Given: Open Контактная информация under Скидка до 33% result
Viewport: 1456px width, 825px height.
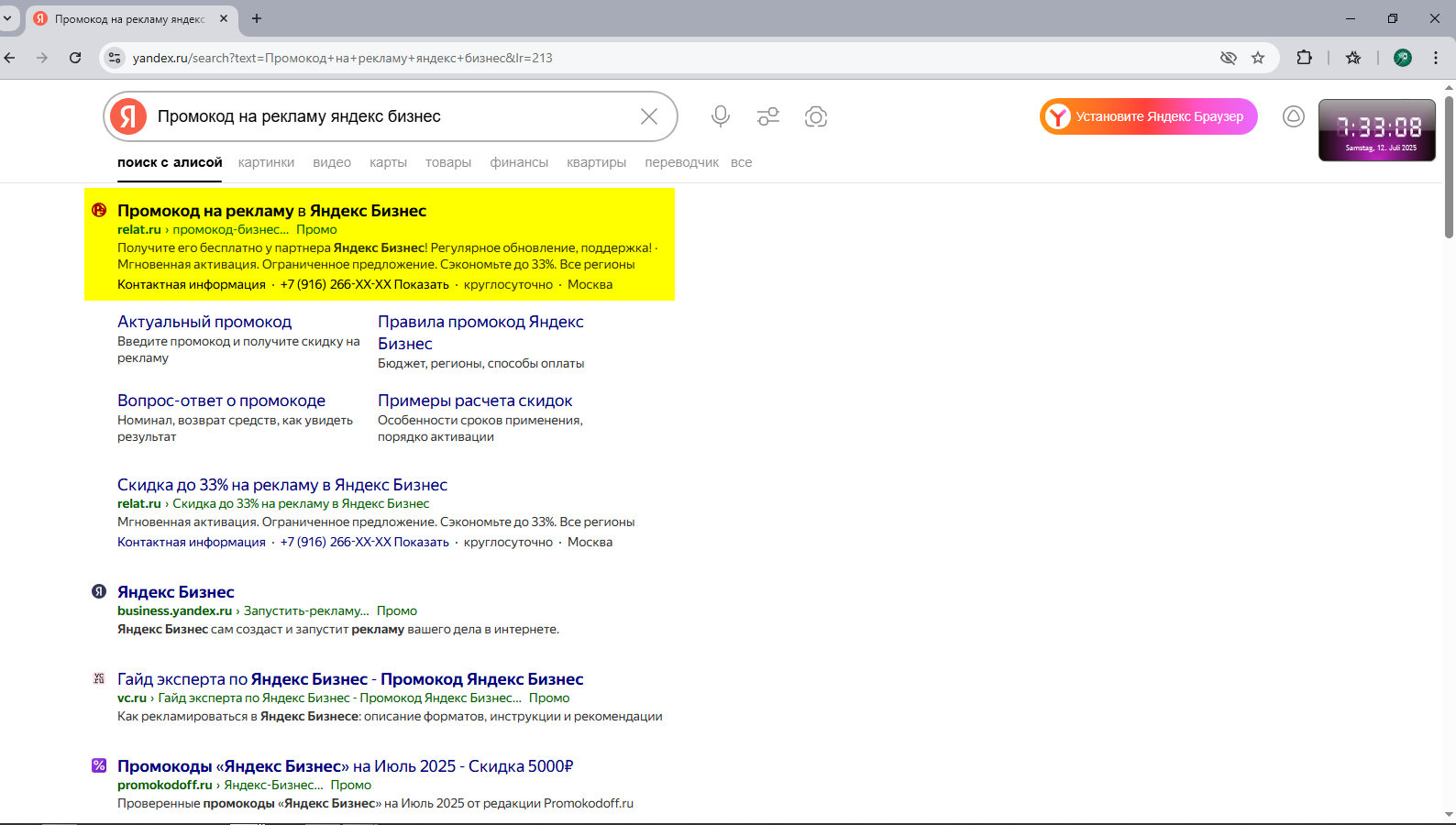Looking at the screenshot, I should tap(192, 542).
